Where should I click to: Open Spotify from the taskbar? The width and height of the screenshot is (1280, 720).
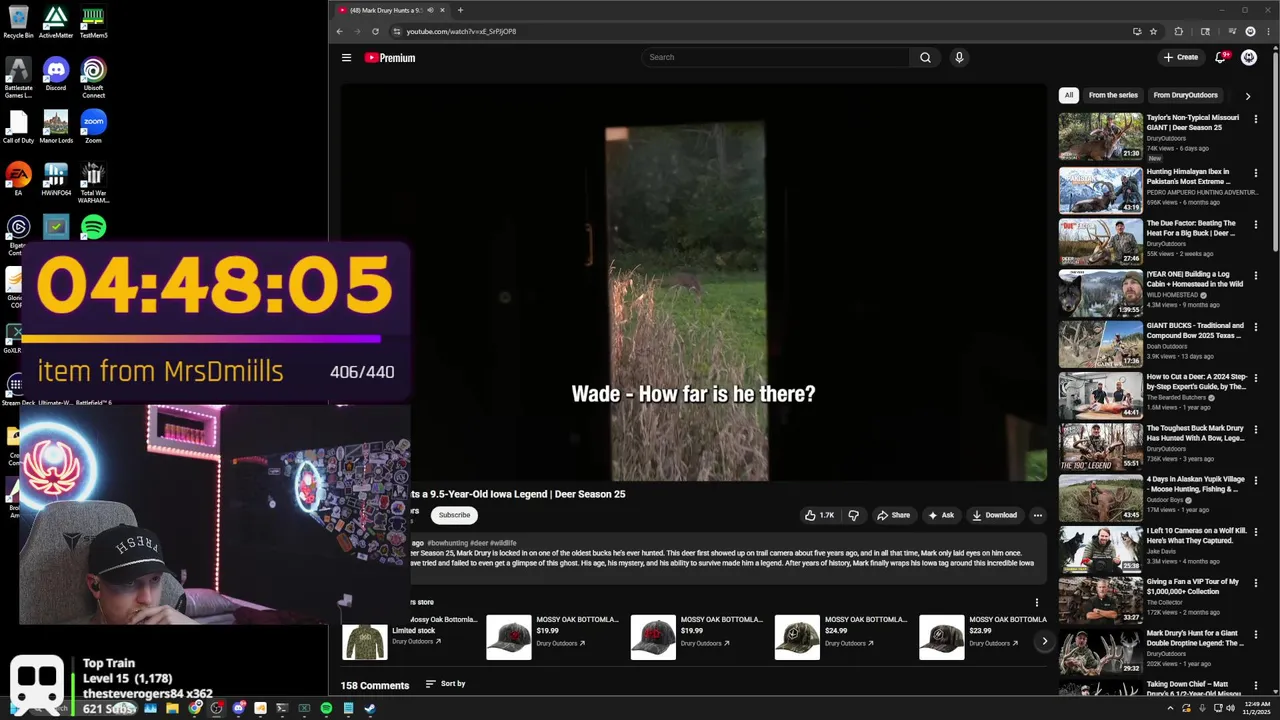(x=326, y=708)
